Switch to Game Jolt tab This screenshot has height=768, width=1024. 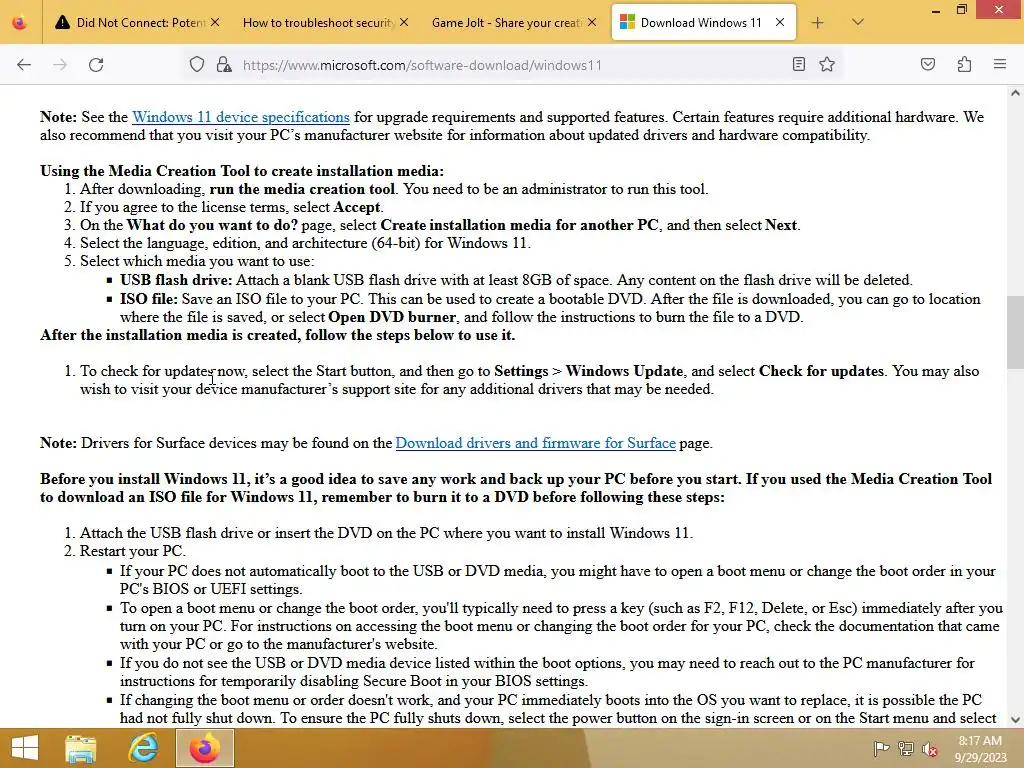[x=507, y=23]
